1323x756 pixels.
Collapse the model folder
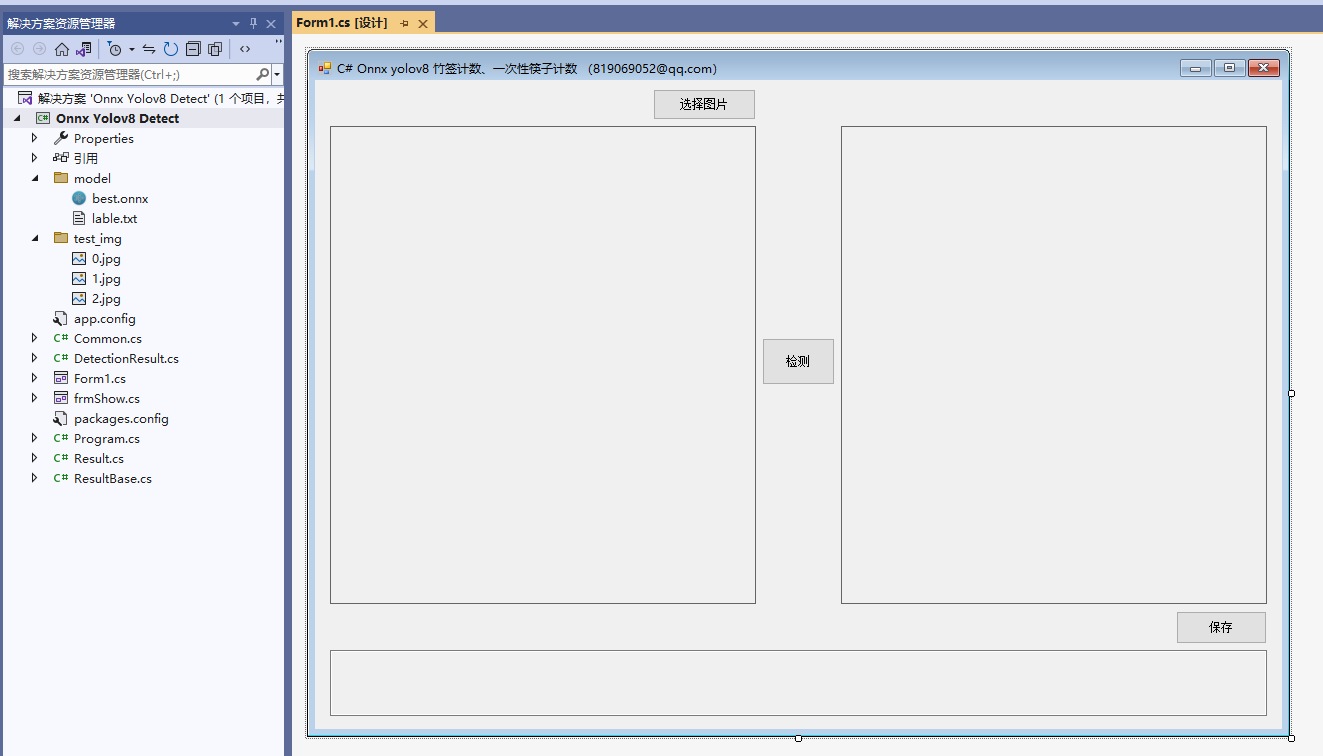tap(35, 178)
